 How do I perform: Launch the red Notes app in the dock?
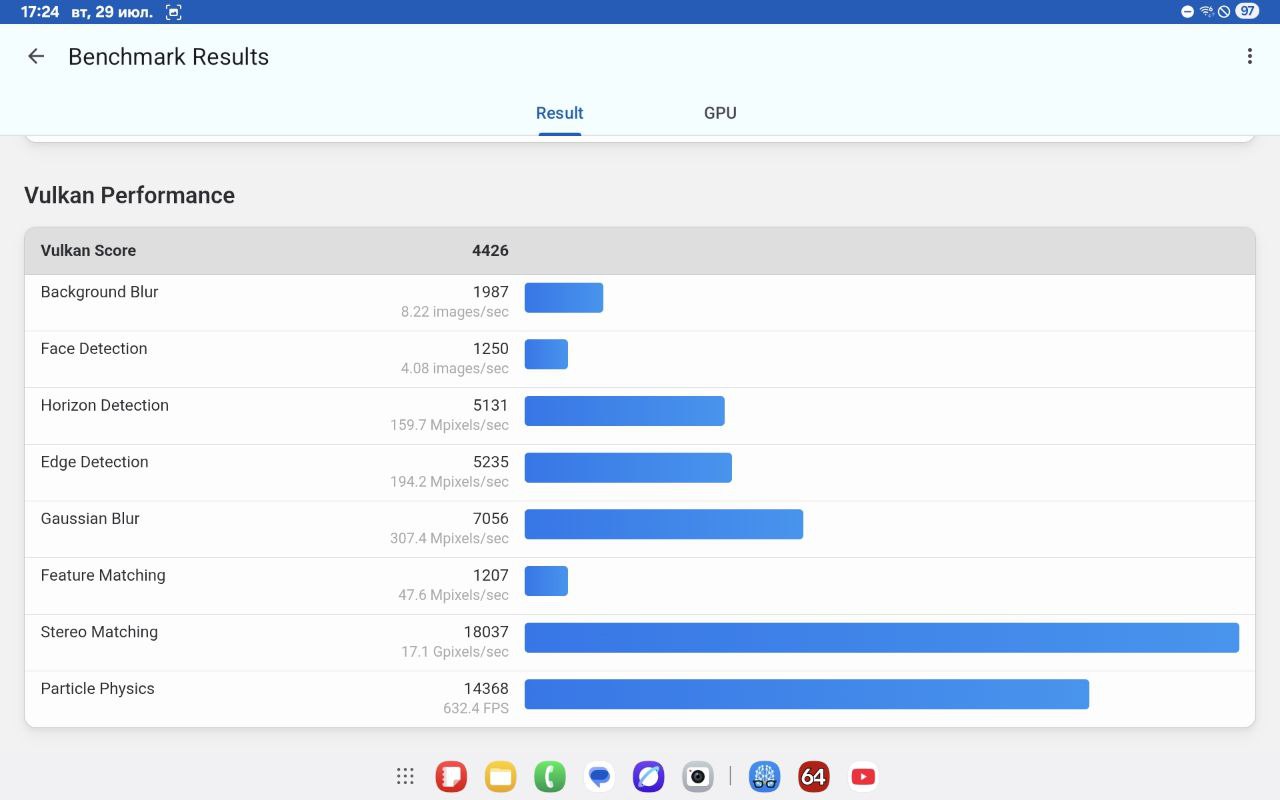click(x=451, y=776)
